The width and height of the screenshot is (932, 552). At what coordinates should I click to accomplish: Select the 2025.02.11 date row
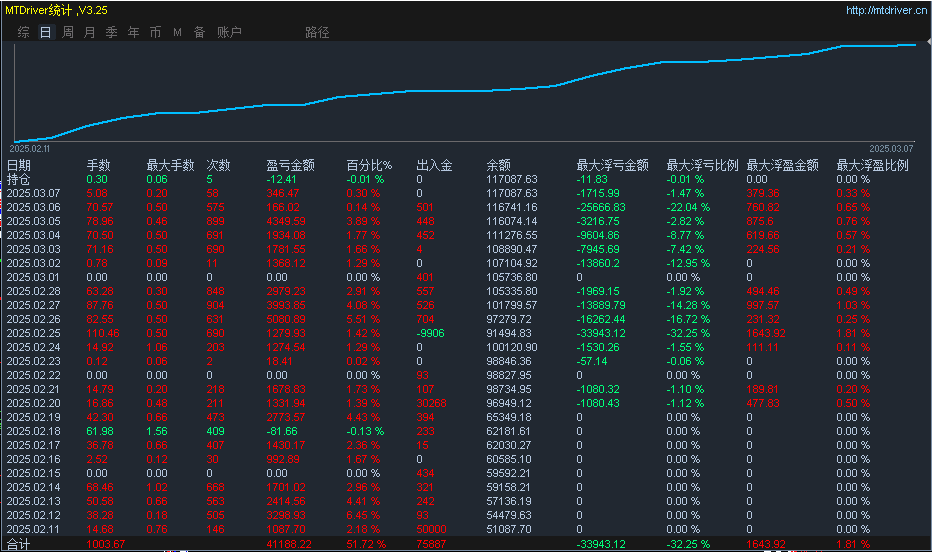(33, 529)
